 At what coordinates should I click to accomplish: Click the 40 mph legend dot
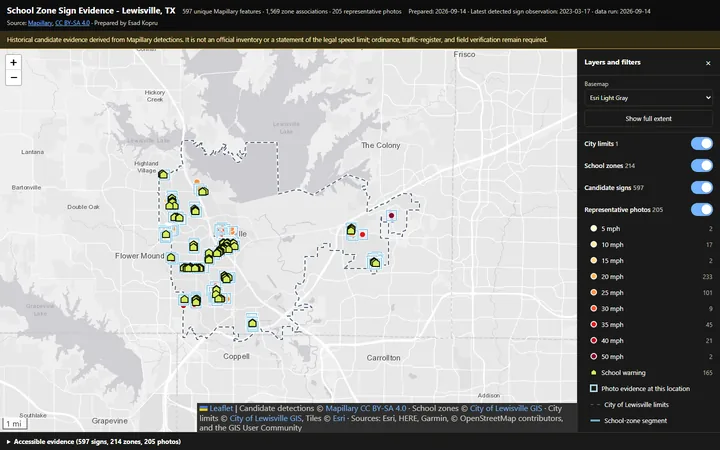(593, 341)
